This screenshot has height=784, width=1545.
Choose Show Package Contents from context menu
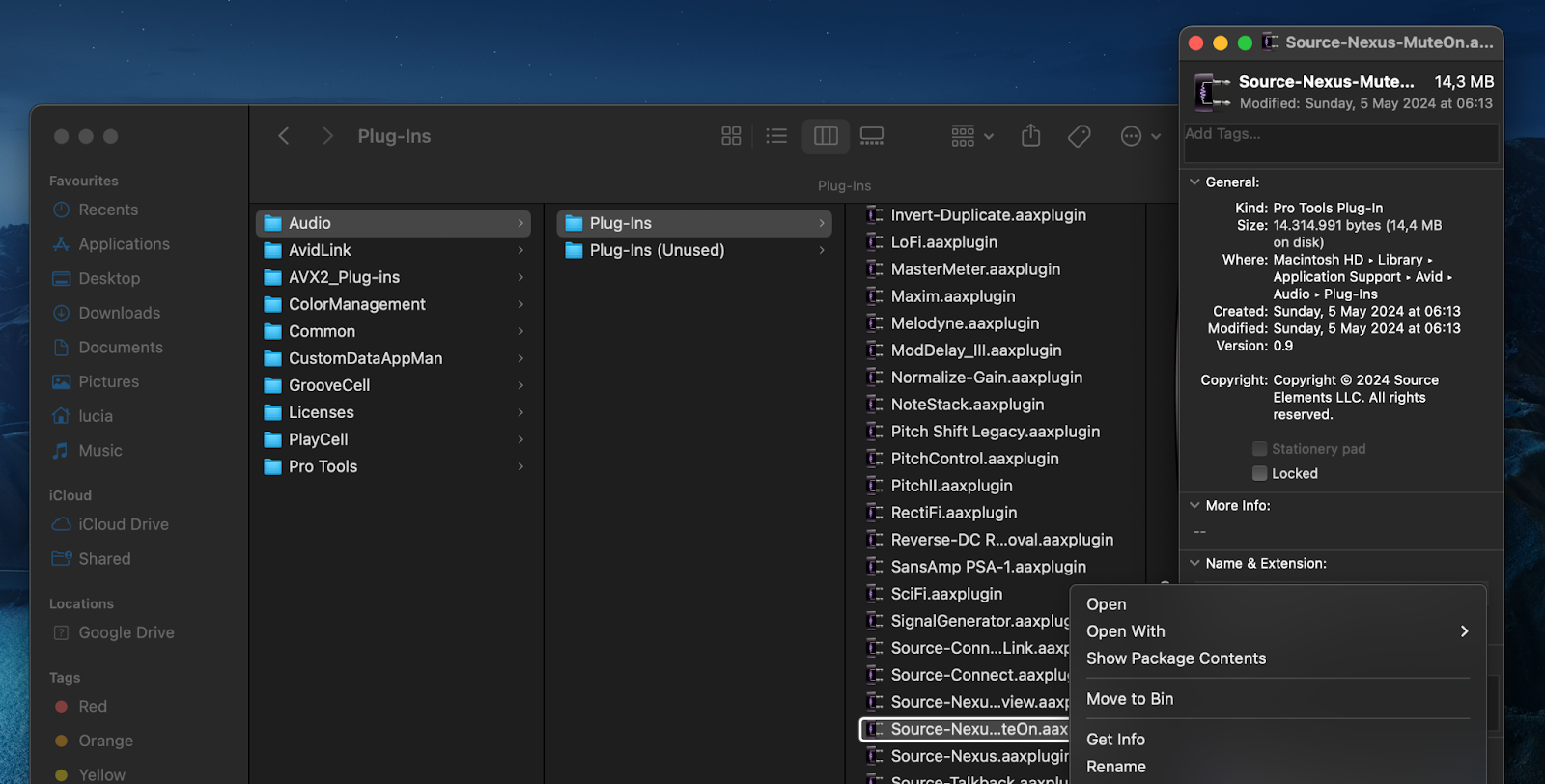click(1175, 658)
